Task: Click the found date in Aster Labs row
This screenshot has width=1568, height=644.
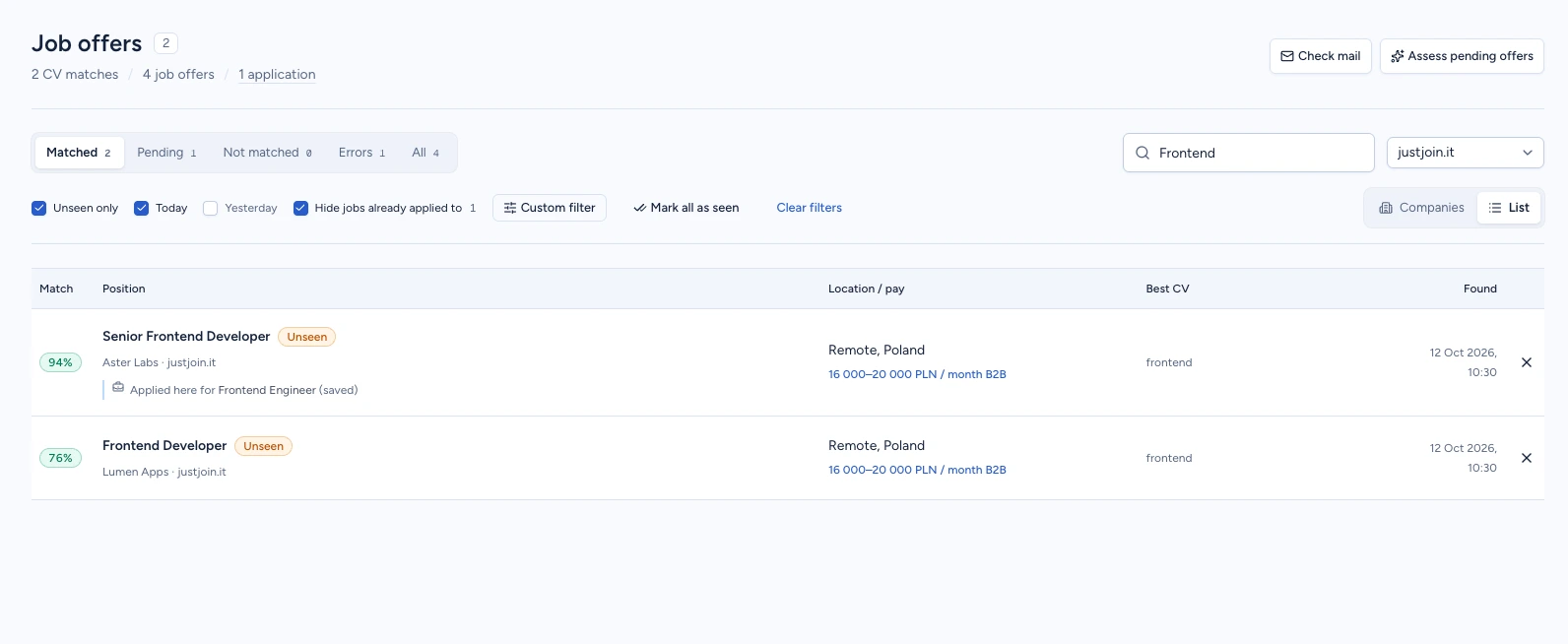Action: coord(1464,362)
